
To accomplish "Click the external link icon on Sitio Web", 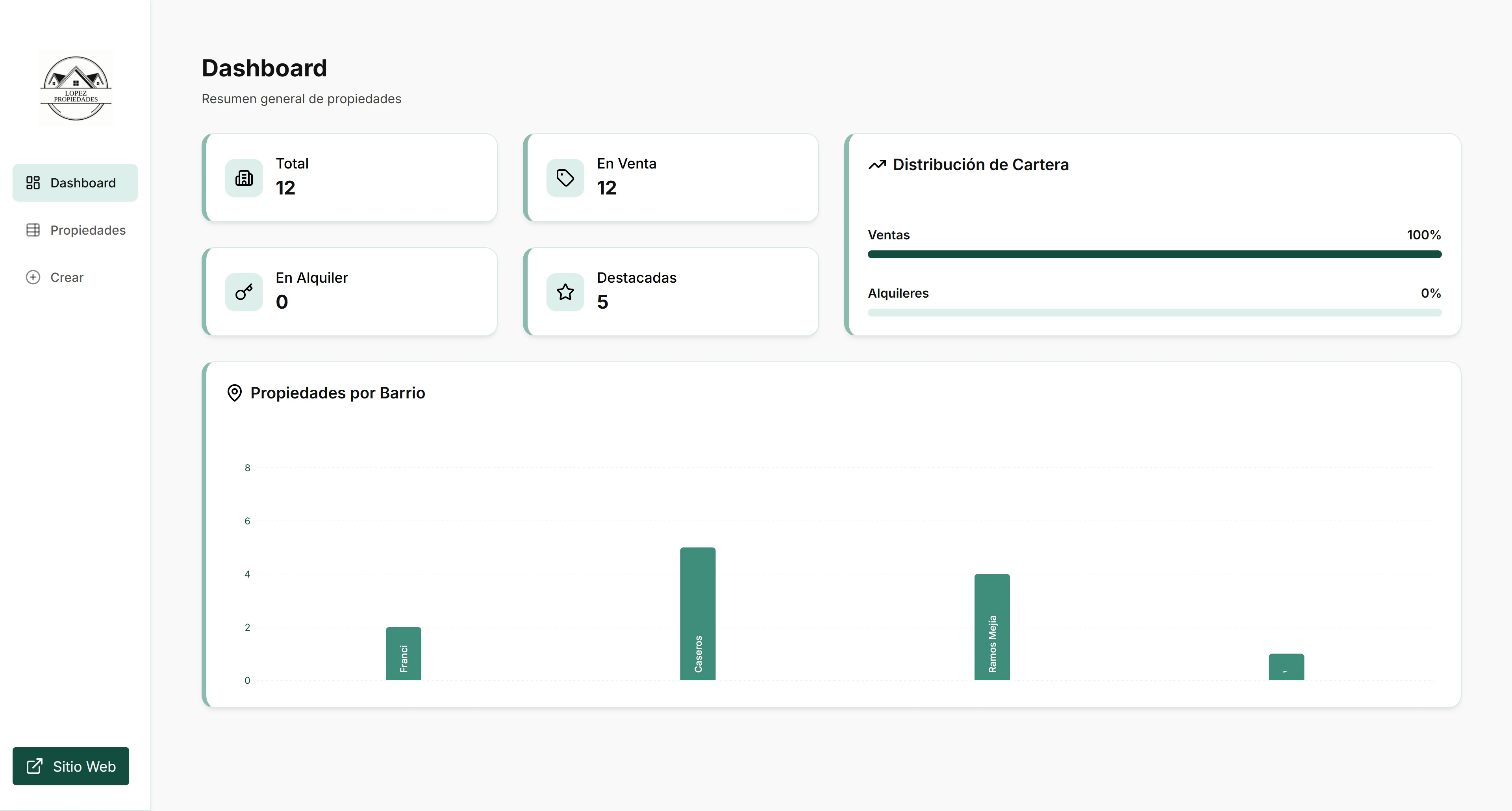I will click(x=35, y=766).
